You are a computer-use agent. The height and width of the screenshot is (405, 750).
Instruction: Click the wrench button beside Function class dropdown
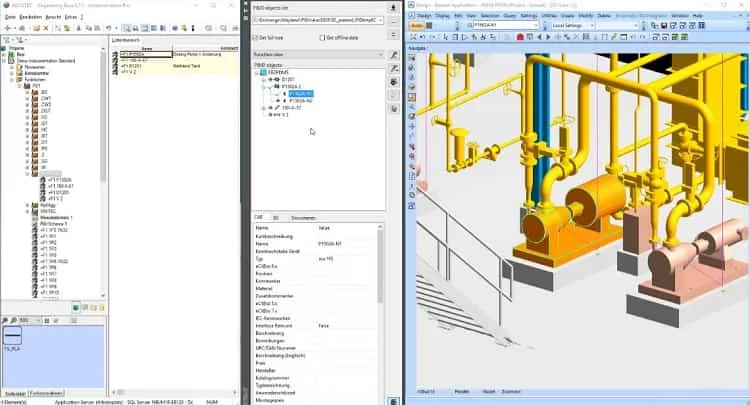click(394, 55)
